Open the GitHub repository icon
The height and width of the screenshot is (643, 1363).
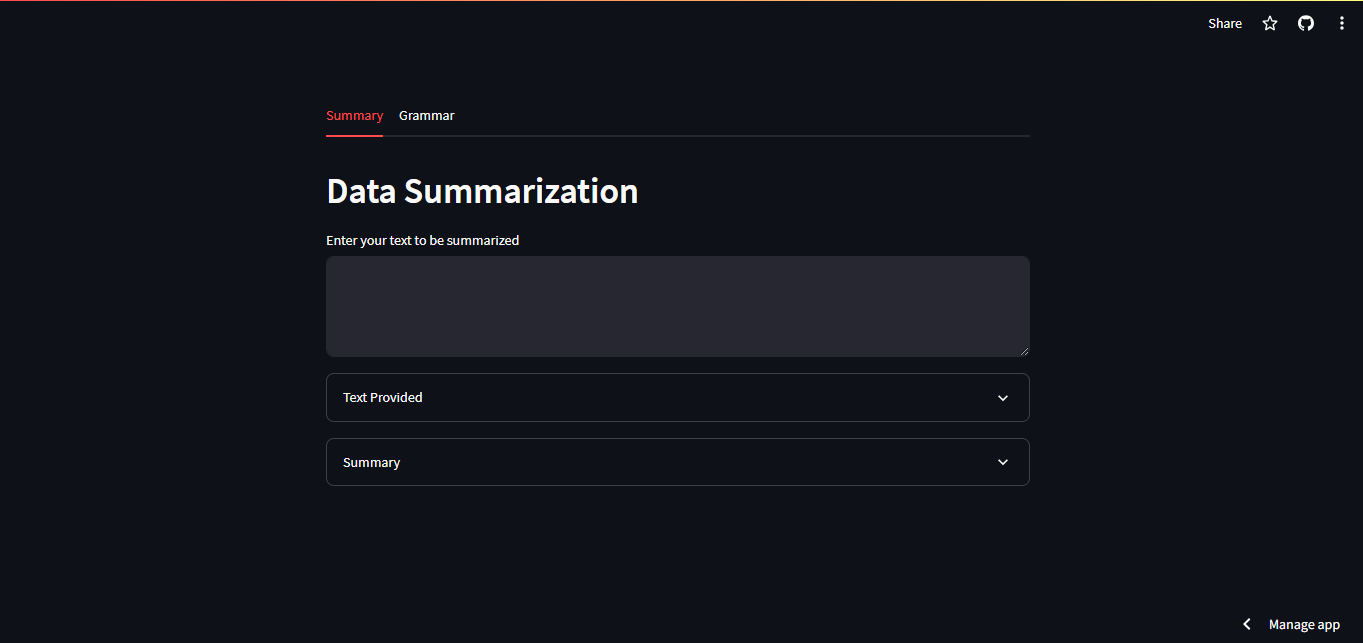1306,23
